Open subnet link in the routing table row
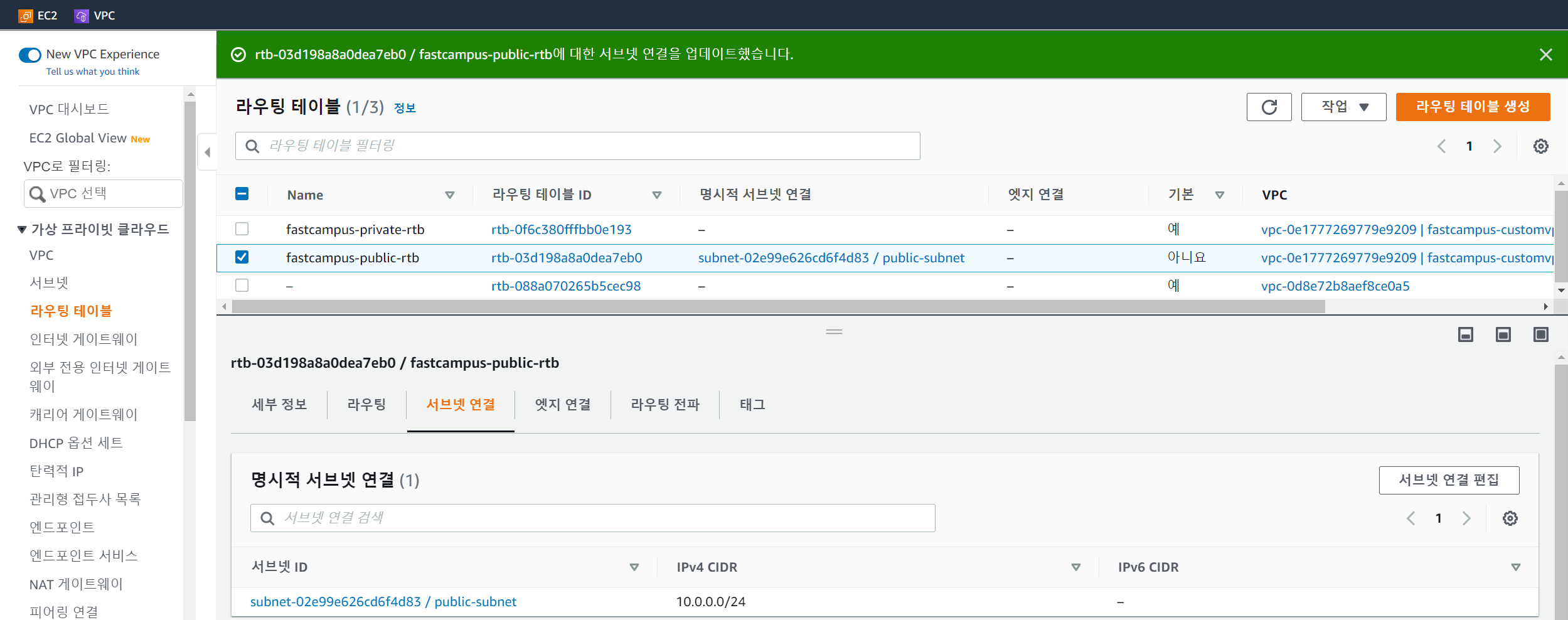Viewport: 1568px width, 620px height. [x=831, y=258]
